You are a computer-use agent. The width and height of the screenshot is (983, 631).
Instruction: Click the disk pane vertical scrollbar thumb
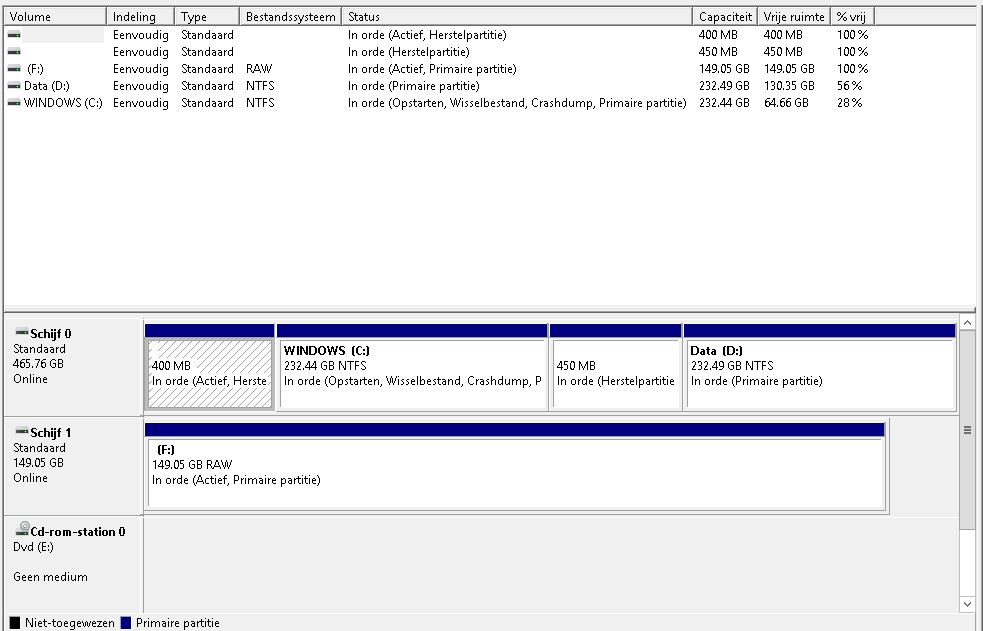point(967,430)
